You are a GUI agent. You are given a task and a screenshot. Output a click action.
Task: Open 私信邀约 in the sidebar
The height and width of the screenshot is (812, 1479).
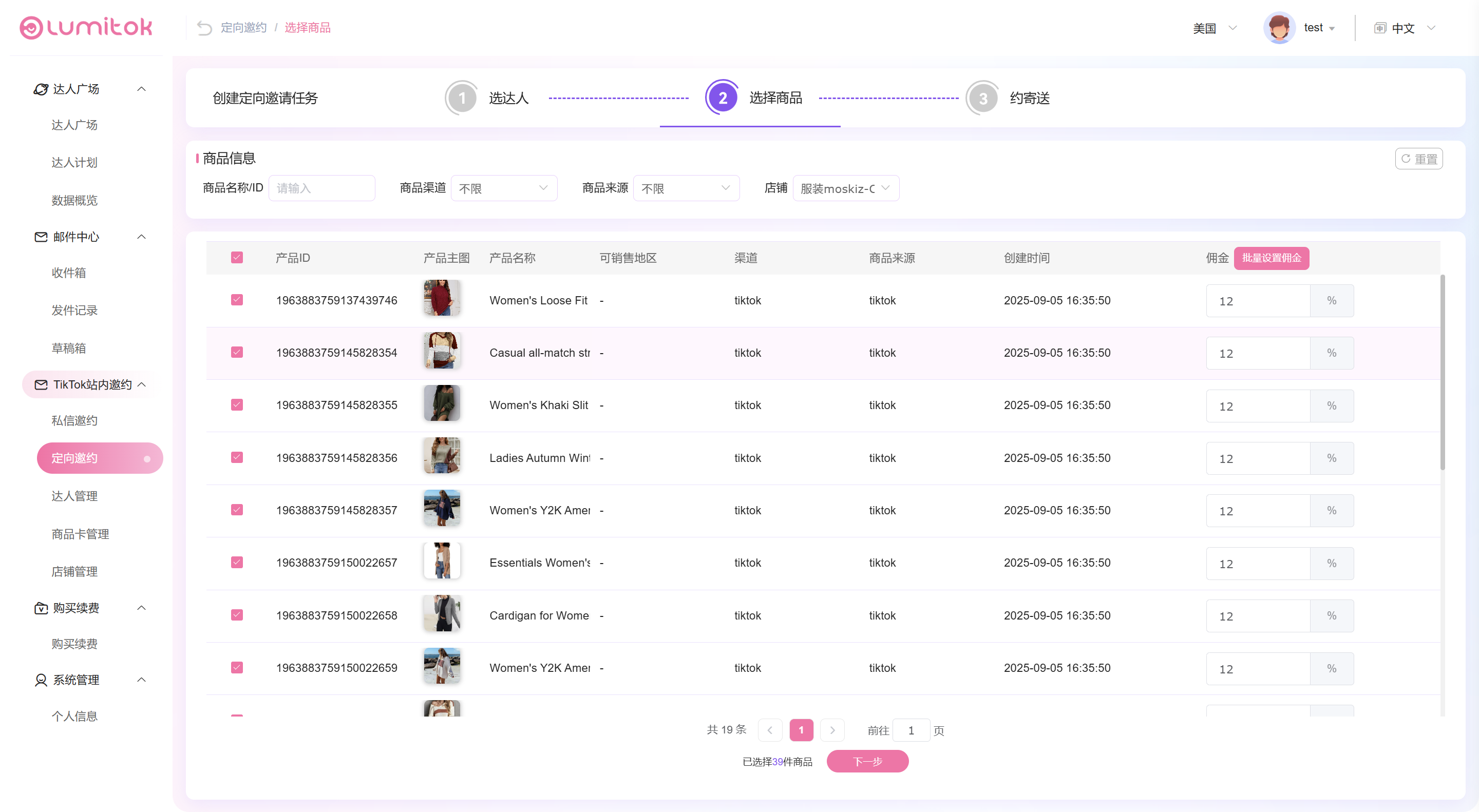pyautogui.click(x=74, y=421)
